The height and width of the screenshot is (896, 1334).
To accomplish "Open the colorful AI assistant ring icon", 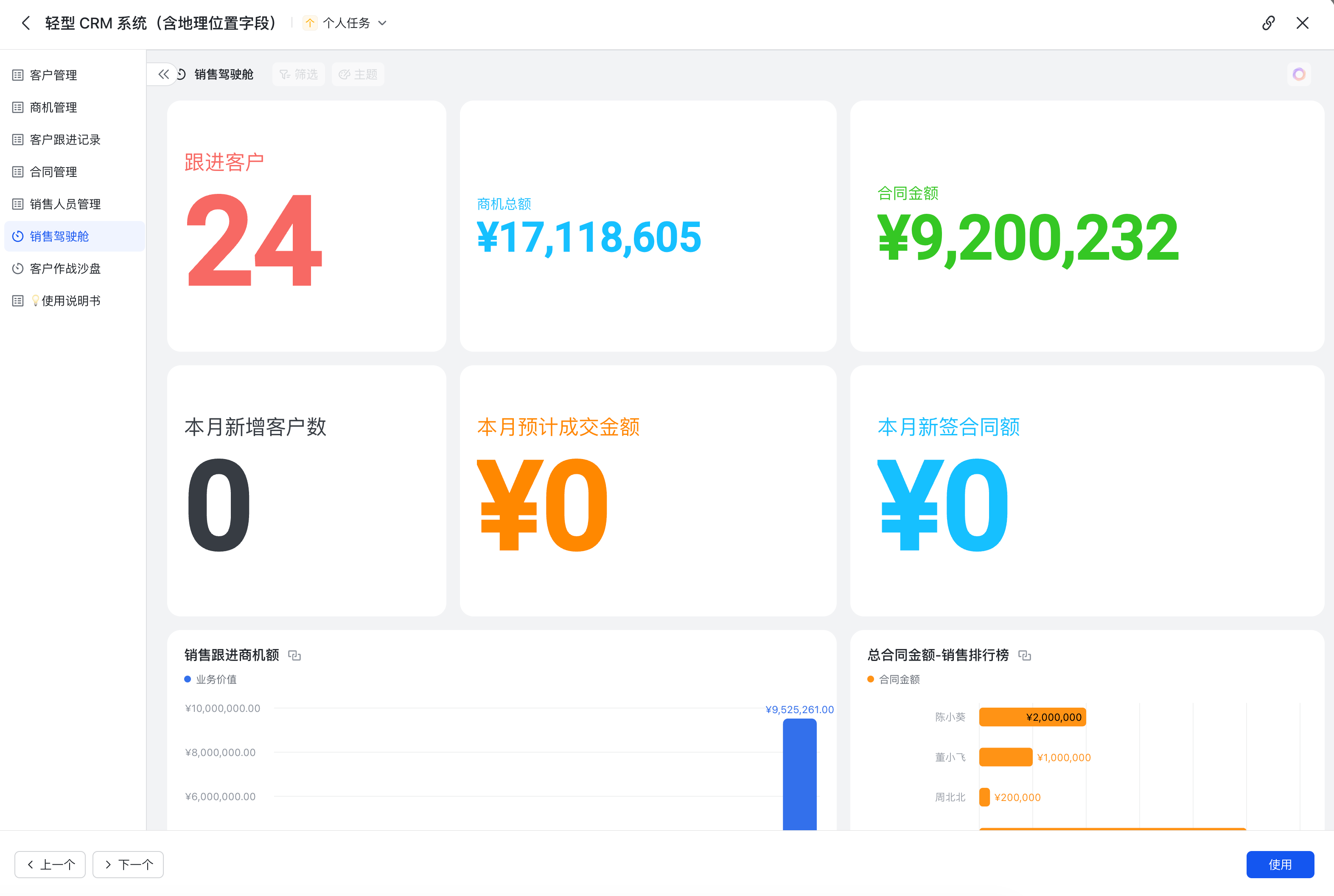I will [1298, 74].
